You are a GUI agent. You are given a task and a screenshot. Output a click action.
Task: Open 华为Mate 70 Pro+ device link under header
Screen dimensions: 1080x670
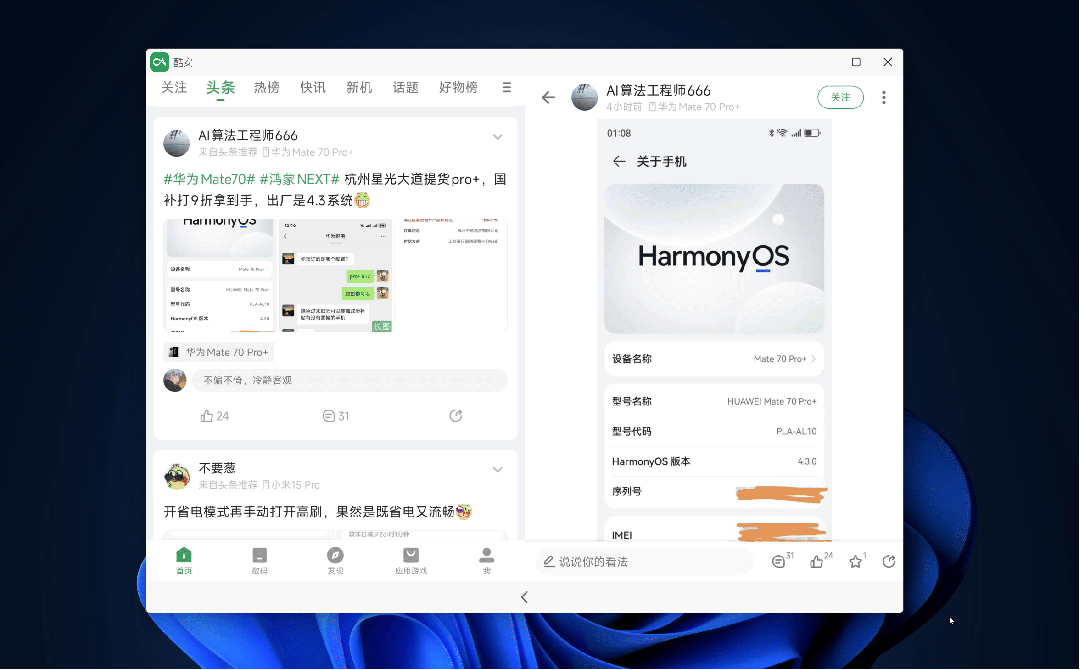pos(694,107)
